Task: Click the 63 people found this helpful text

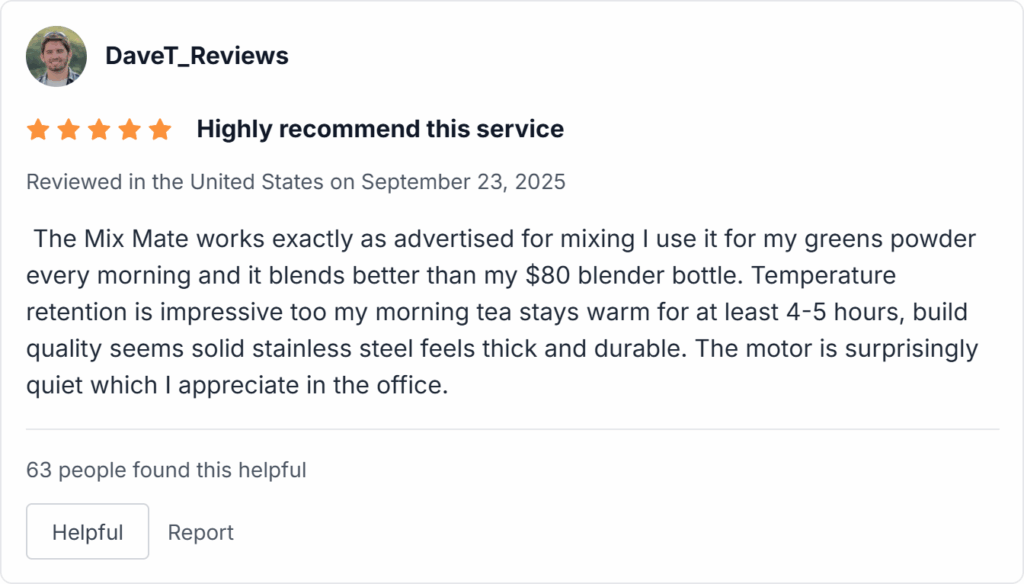Action: [x=166, y=469]
